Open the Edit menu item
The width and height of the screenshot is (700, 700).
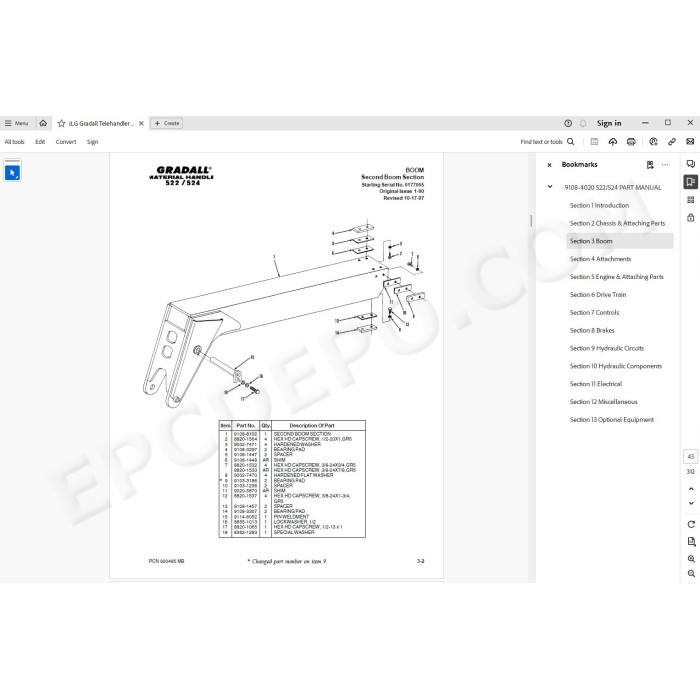pos(40,142)
